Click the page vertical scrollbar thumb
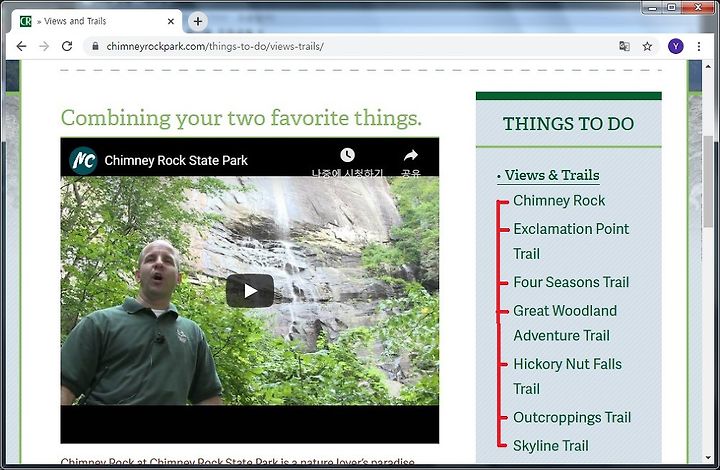720x470 pixels. click(x=708, y=181)
